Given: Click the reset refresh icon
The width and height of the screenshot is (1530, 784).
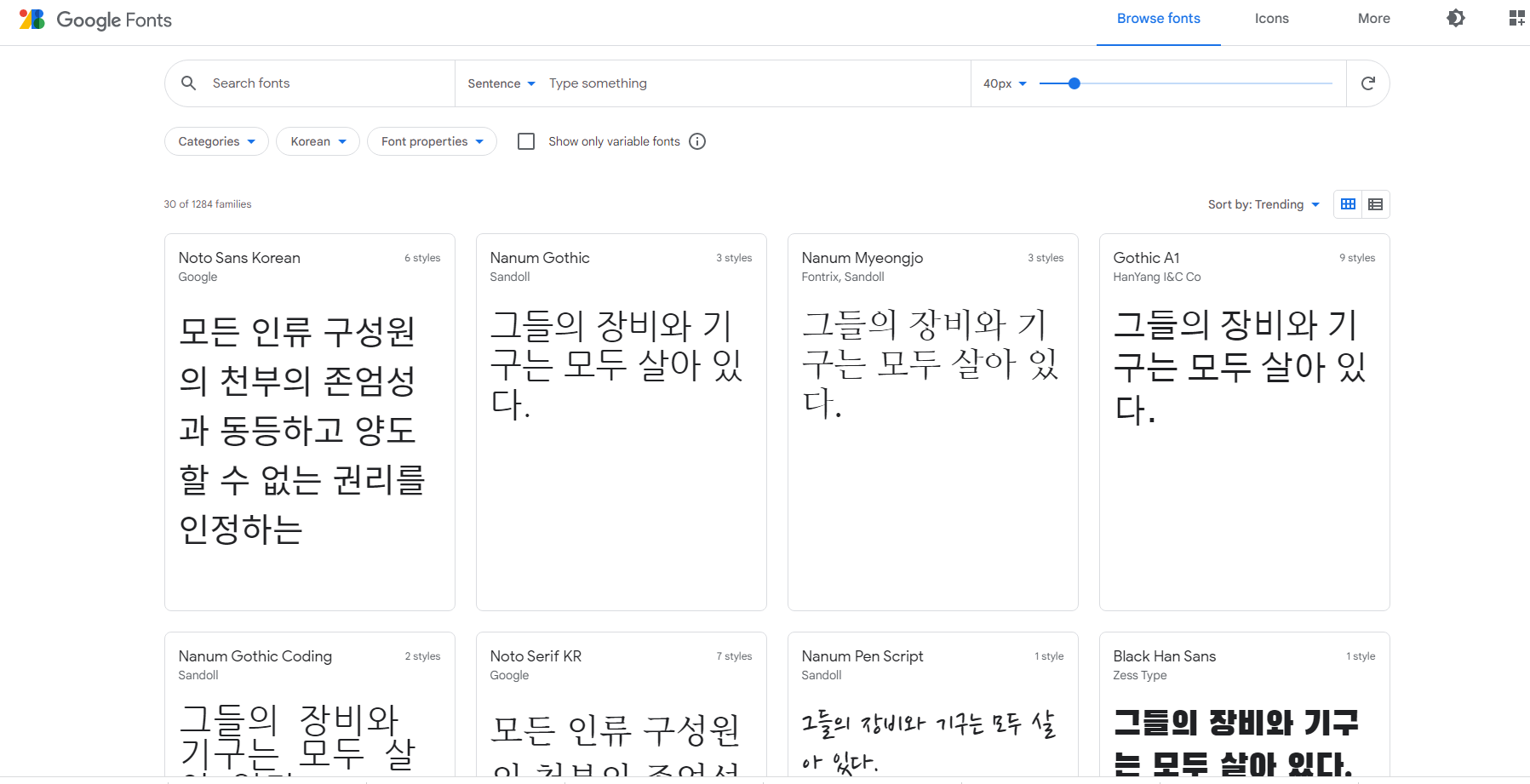Looking at the screenshot, I should coord(1368,83).
